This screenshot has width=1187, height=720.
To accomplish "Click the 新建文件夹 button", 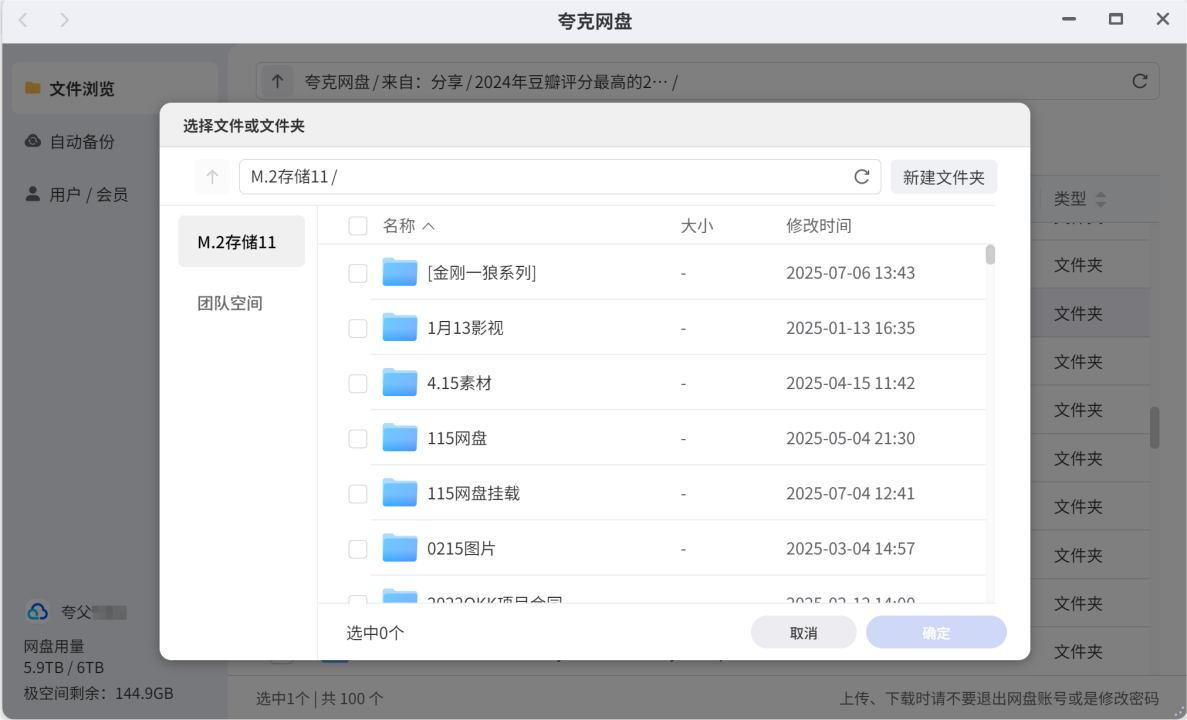I will click(x=943, y=176).
